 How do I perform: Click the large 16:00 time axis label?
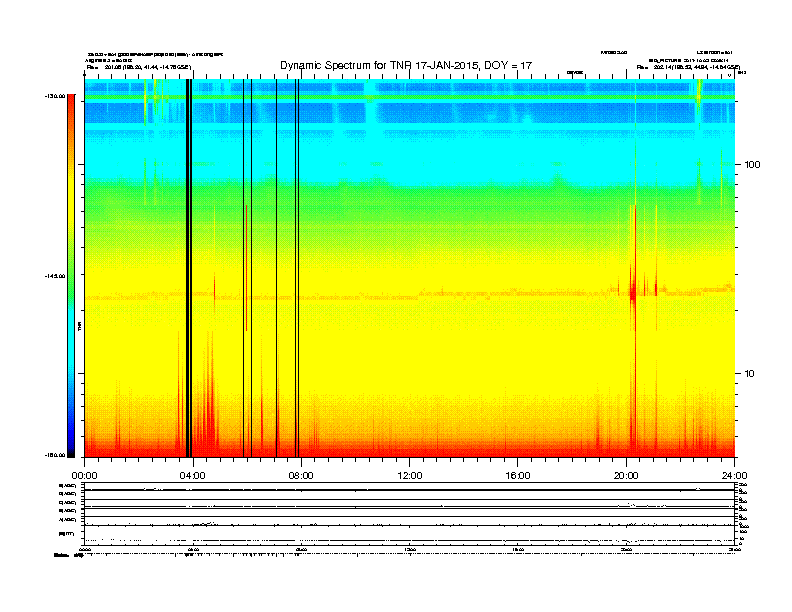518,476
